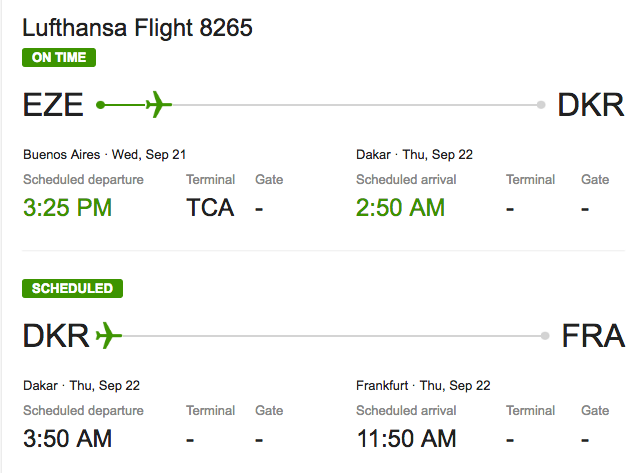Click the gray endpoint dot before DKR
Viewport: 644px width, 473px height.
pyautogui.click(x=541, y=105)
